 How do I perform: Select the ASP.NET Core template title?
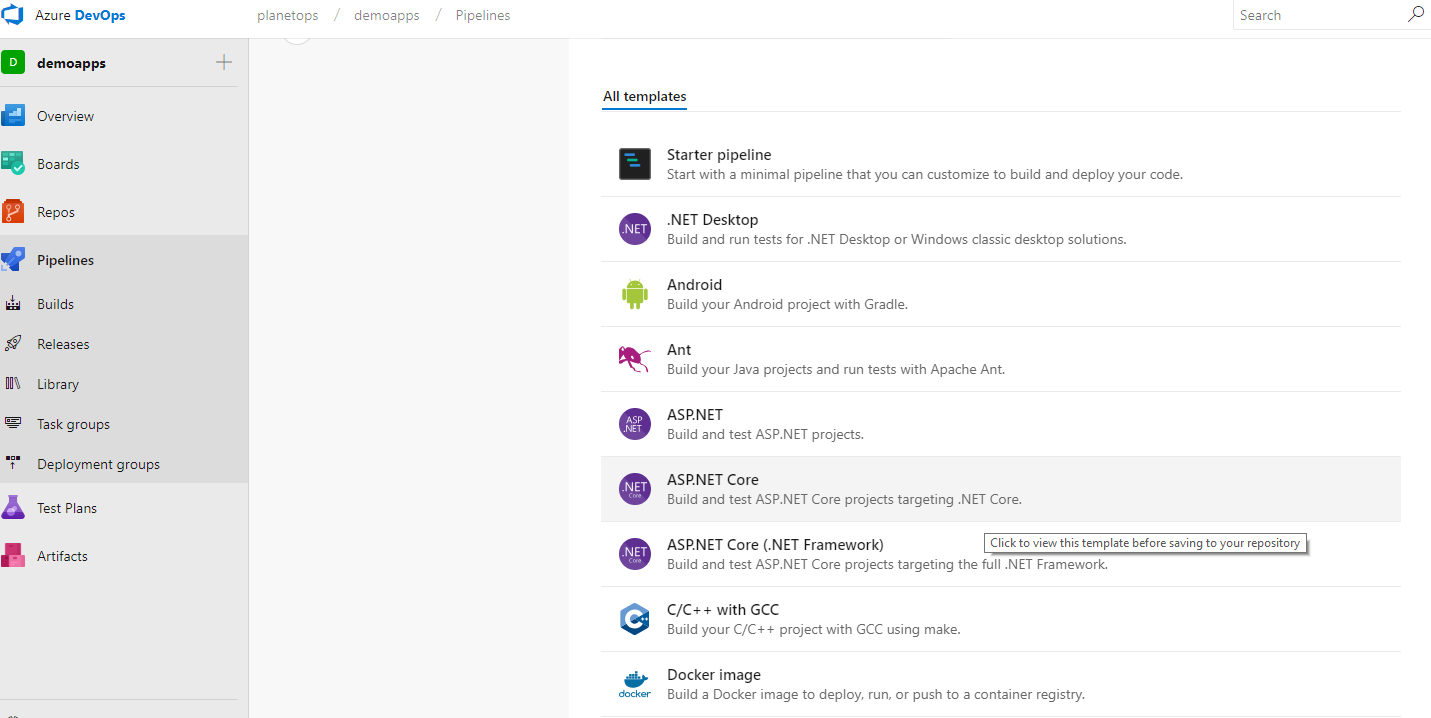tap(713, 480)
